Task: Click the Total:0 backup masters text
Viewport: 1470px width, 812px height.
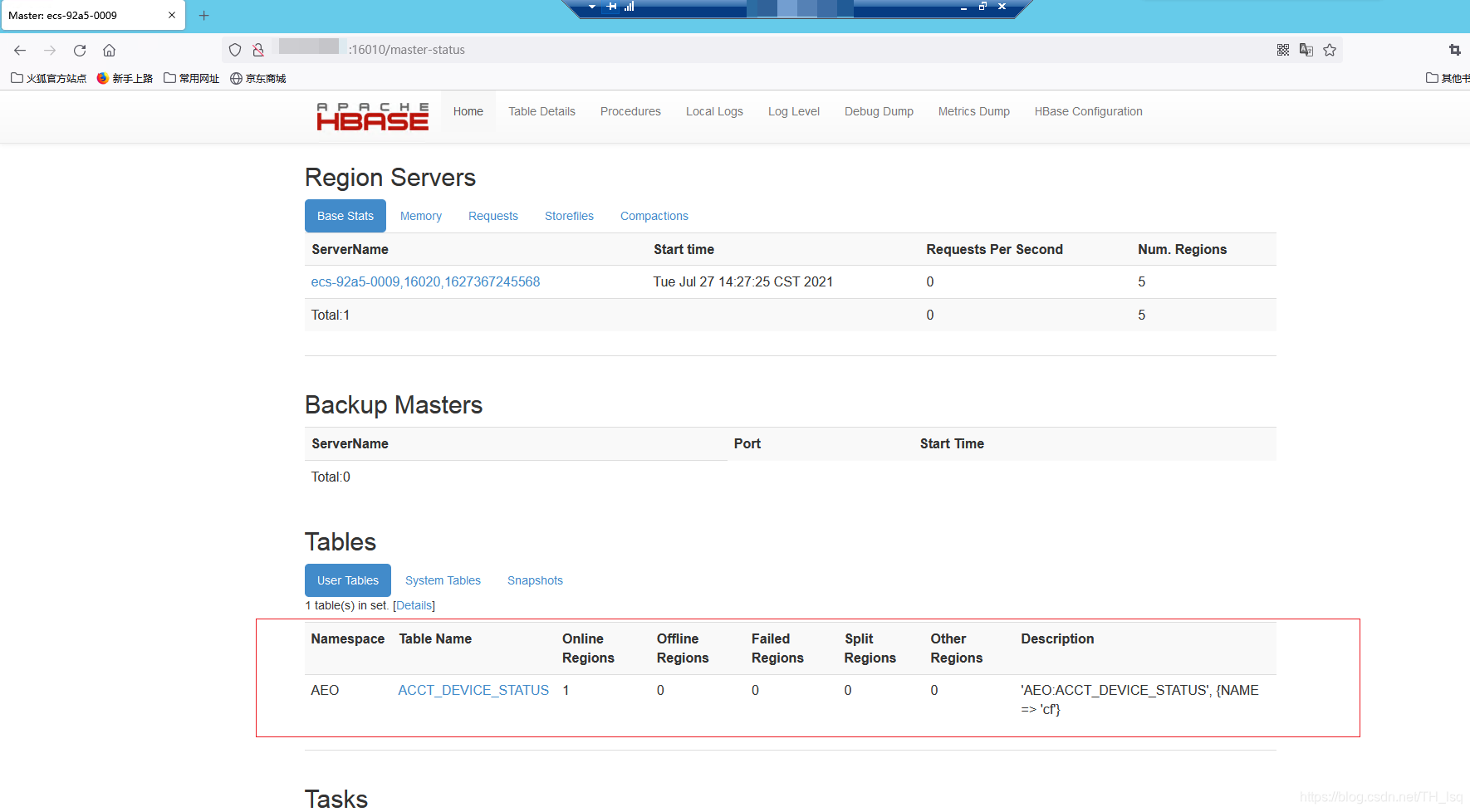Action: pyautogui.click(x=331, y=477)
